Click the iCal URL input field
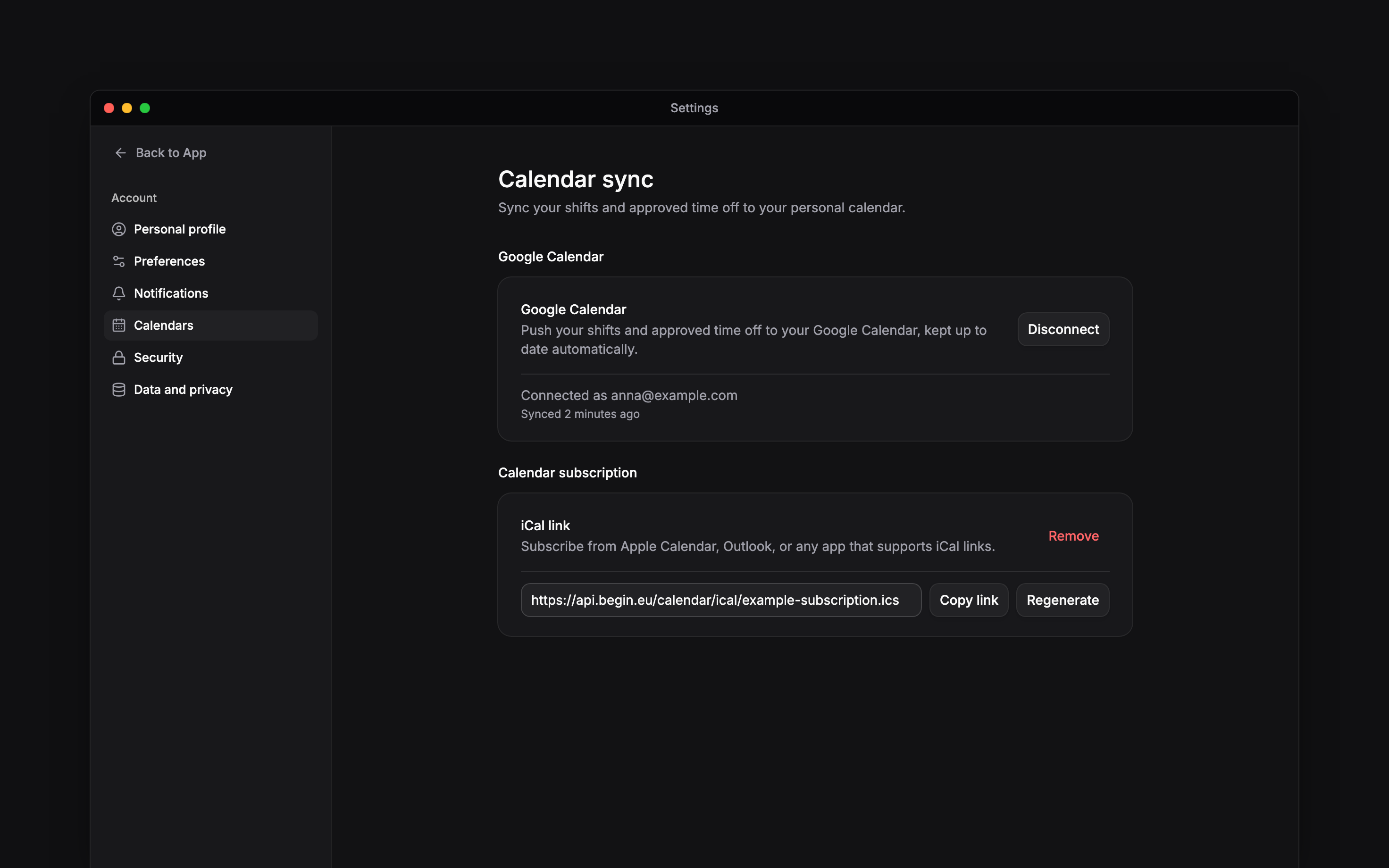This screenshot has width=1389, height=868. pos(721,600)
